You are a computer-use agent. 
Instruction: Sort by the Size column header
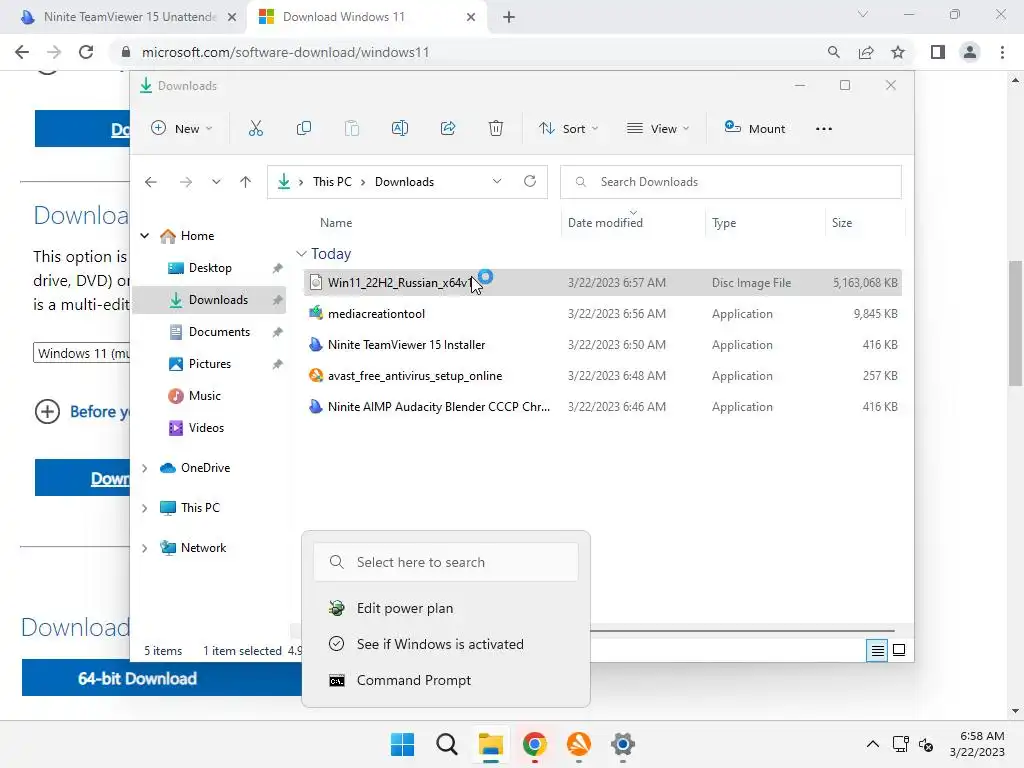point(842,223)
